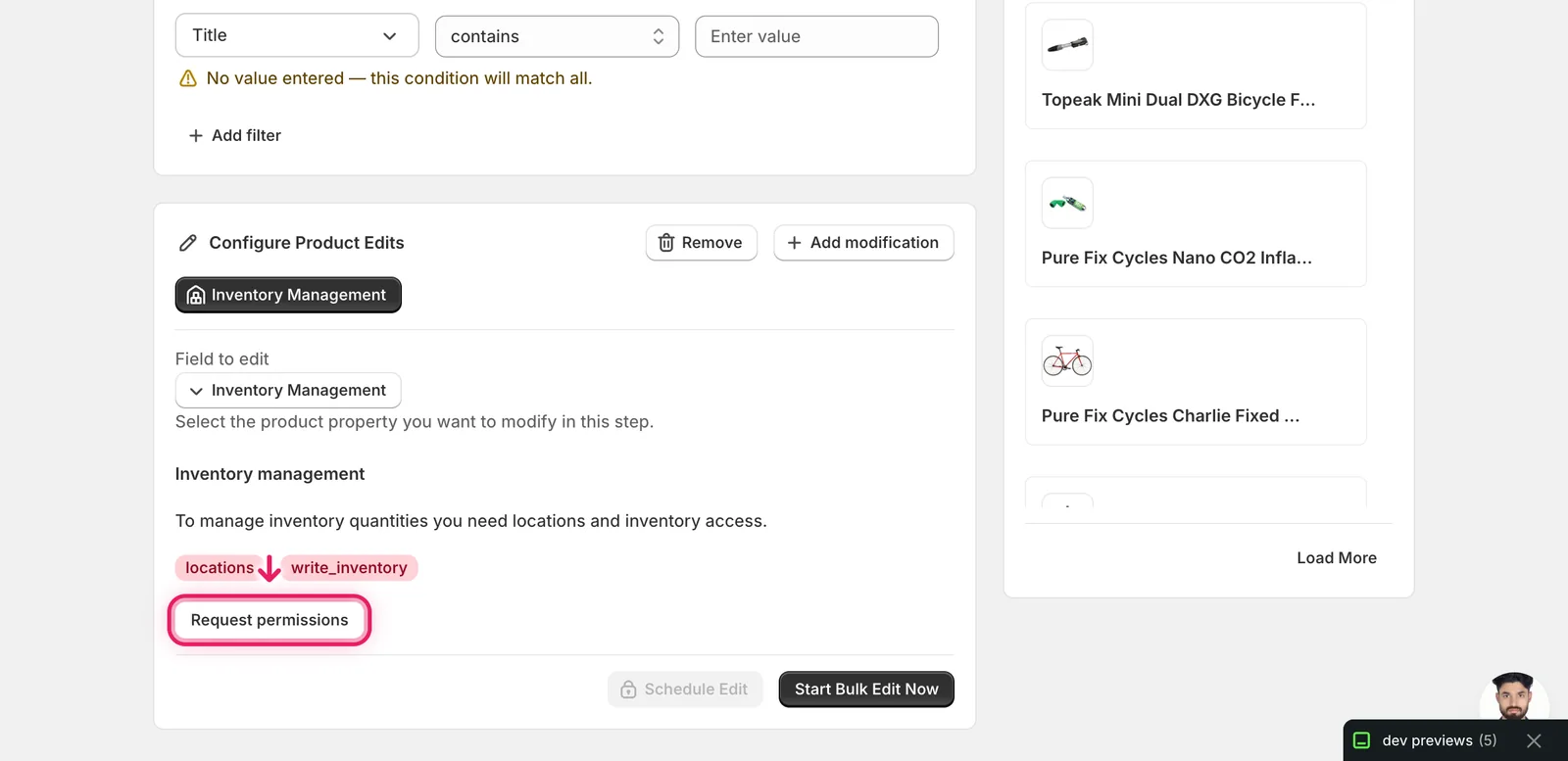Click the Schedule Edit button
Image resolution: width=1568 pixels, height=761 pixels.
pos(685,690)
